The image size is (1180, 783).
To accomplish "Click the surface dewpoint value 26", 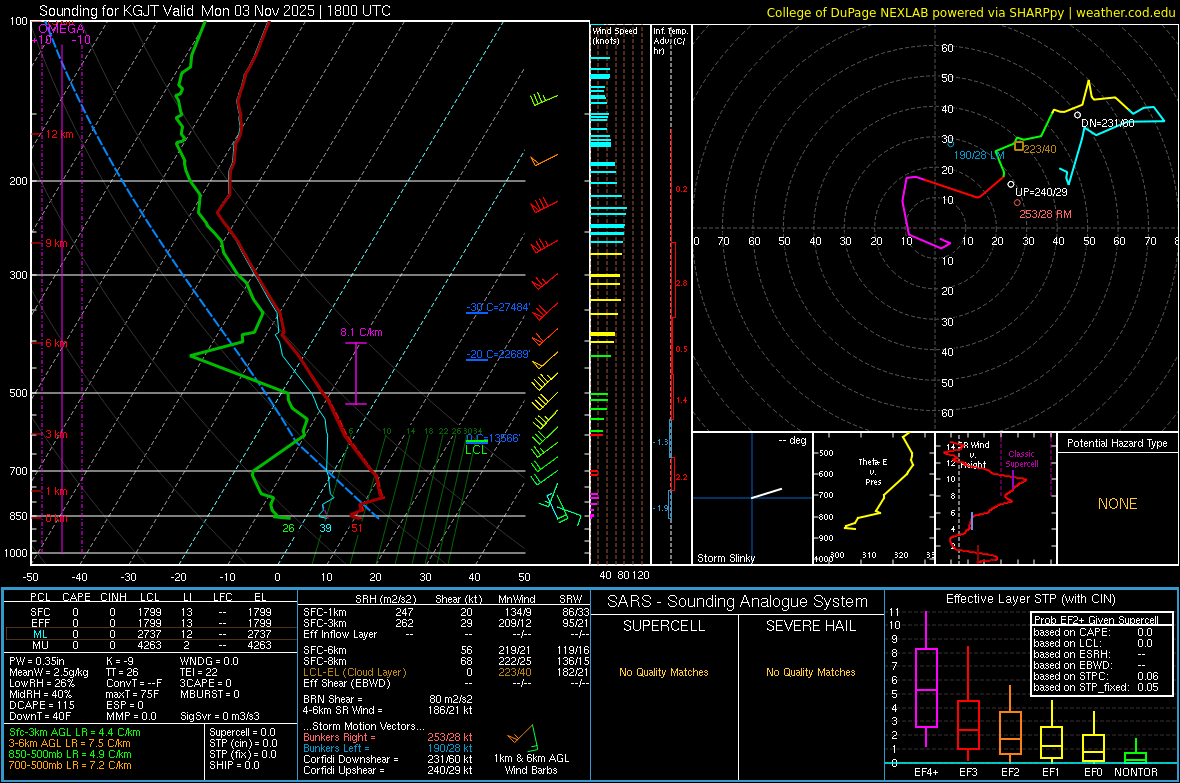I will [x=288, y=528].
